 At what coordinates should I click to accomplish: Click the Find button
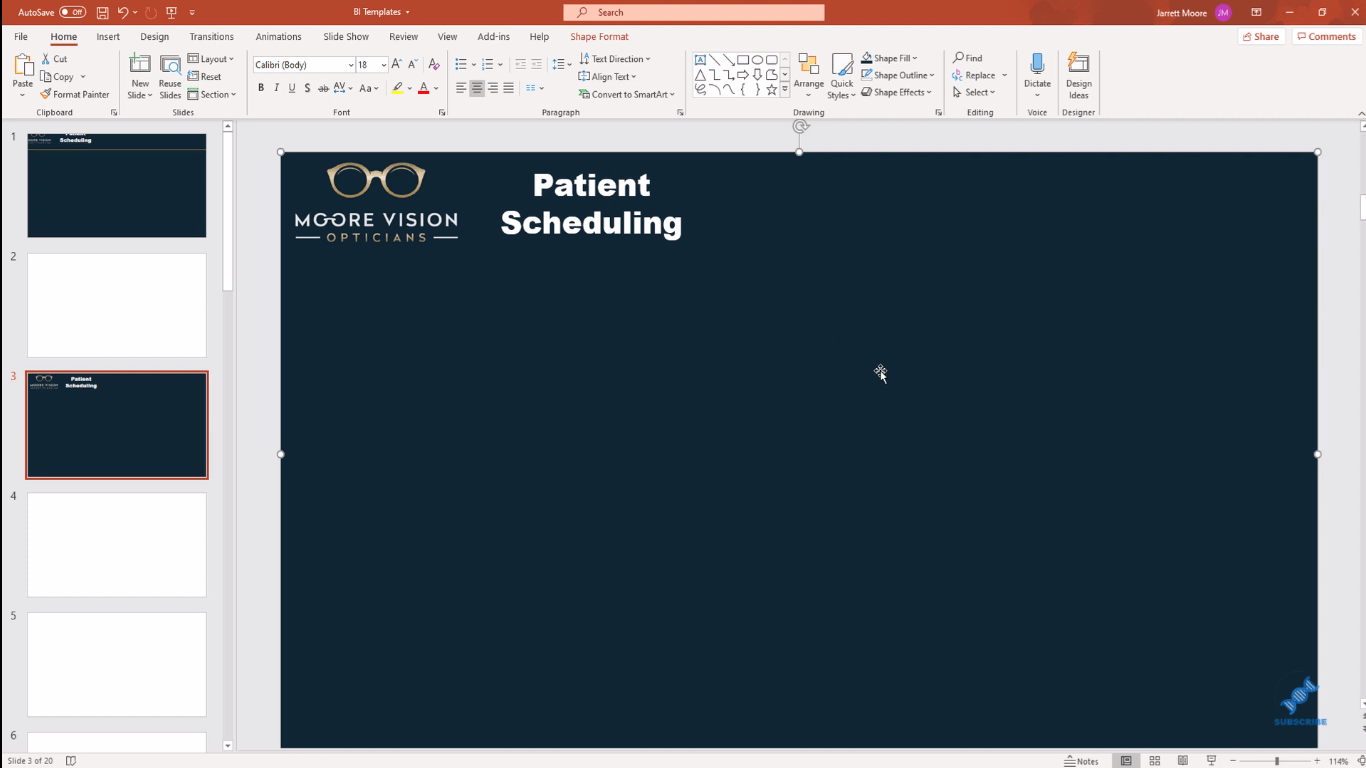[968, 58]
